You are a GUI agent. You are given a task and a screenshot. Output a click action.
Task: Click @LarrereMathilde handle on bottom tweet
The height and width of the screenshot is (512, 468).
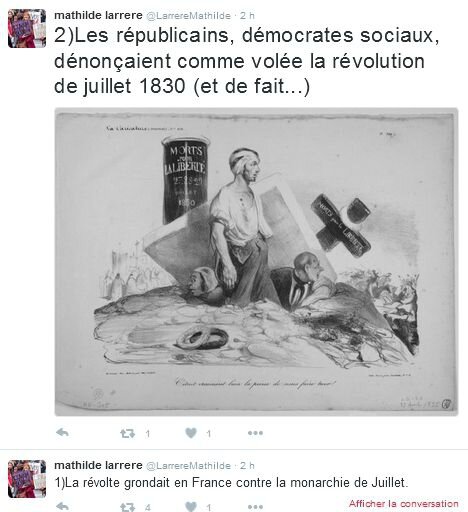pos(189,465)
